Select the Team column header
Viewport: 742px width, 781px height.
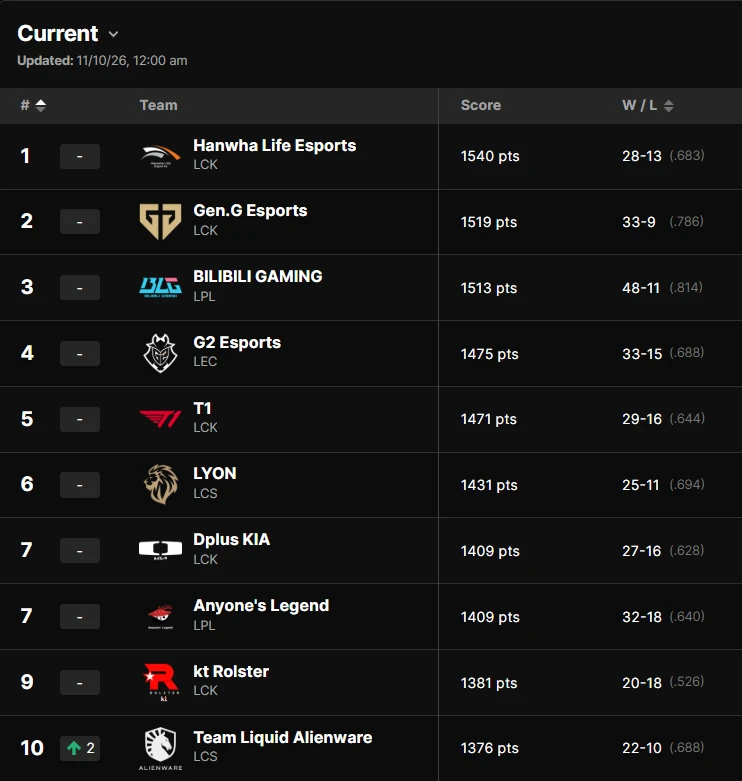tap(158, 105)
